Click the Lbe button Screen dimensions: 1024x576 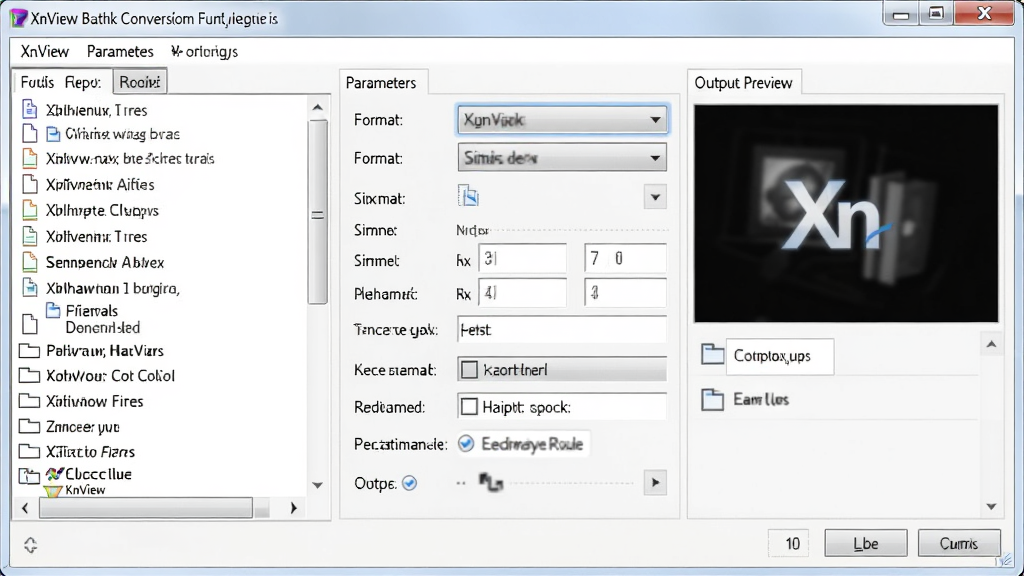point(866,543)
